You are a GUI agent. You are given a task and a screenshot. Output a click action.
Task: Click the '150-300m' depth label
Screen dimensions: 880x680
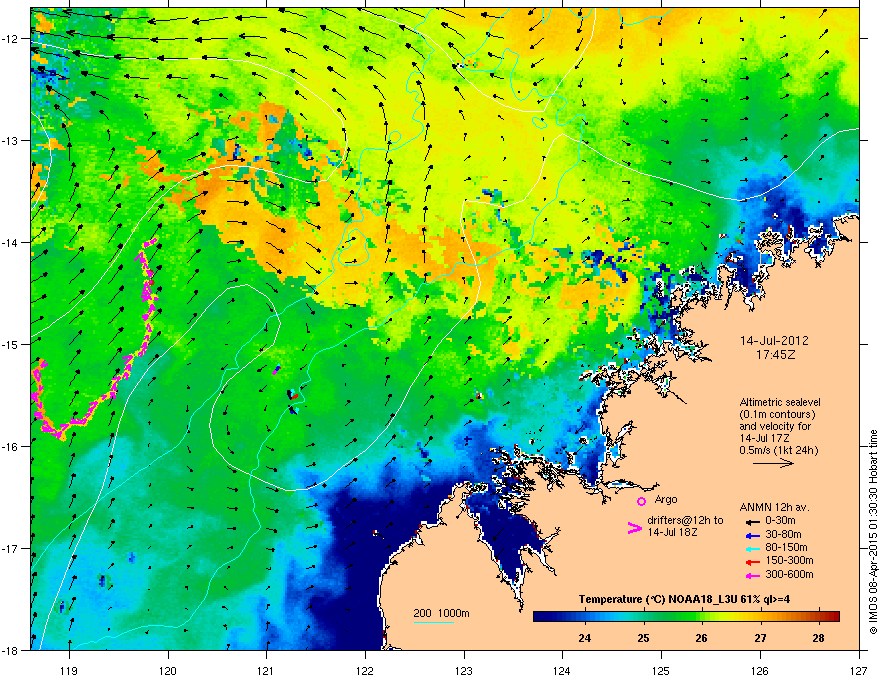pos(789,560)
